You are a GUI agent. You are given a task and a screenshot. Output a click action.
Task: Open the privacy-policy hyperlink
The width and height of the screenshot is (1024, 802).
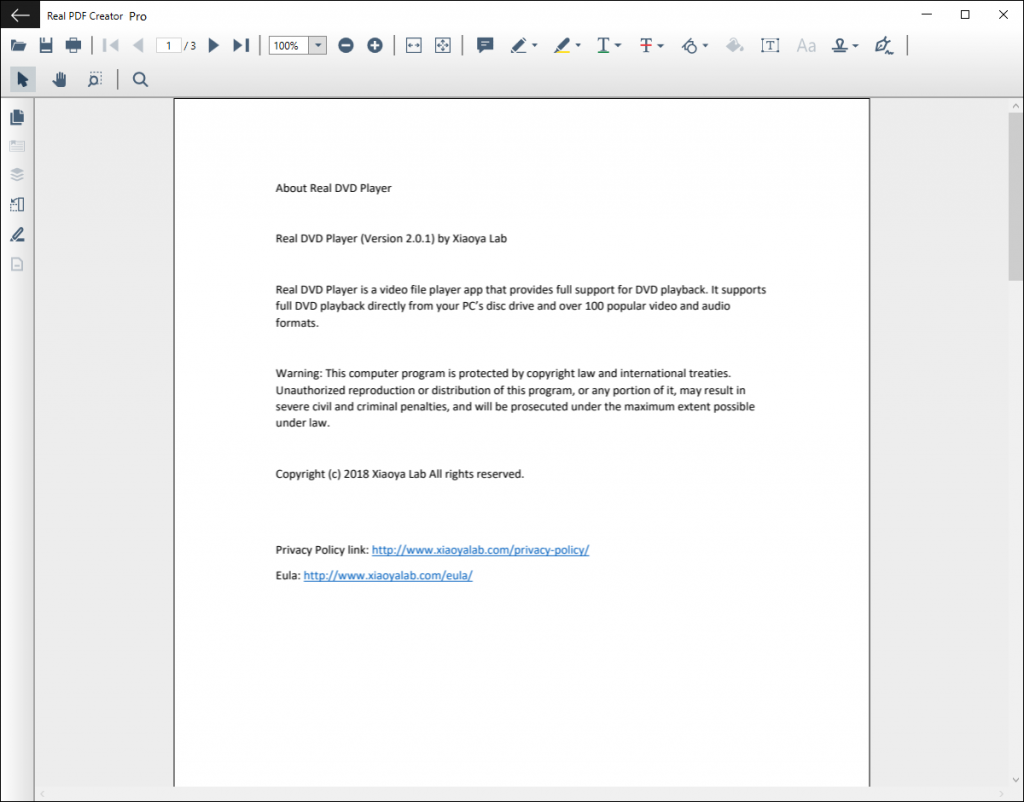[x=480, y=550]
